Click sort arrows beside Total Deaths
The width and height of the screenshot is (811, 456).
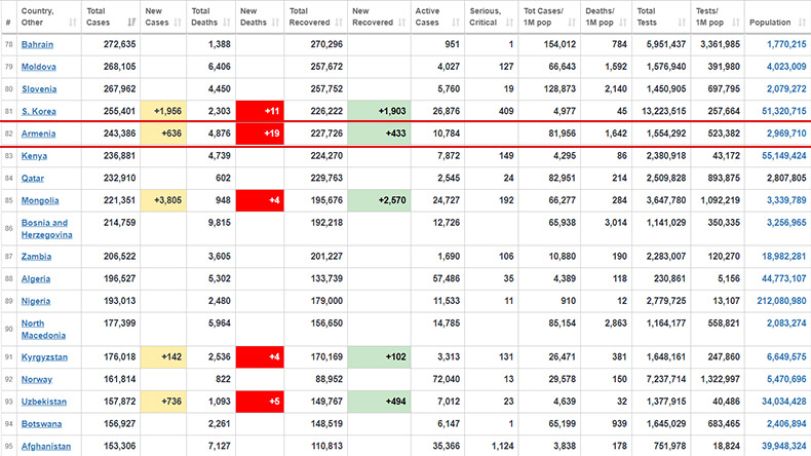pyautogui.click(x=227, y=22)
